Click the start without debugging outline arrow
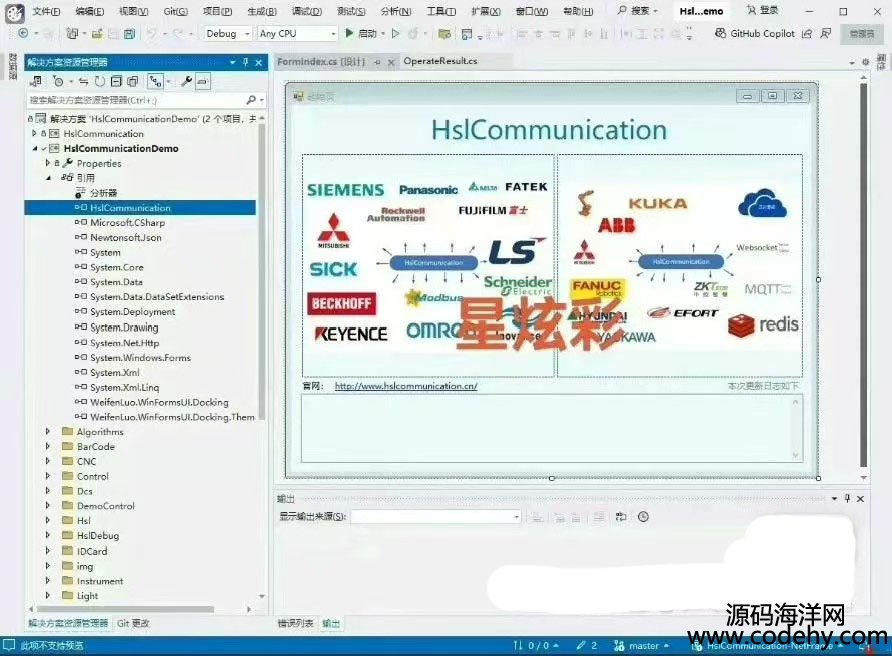Image resolution: width=892 pixels, height=656 pixels. pyautogui.click(x=395, y=34)
